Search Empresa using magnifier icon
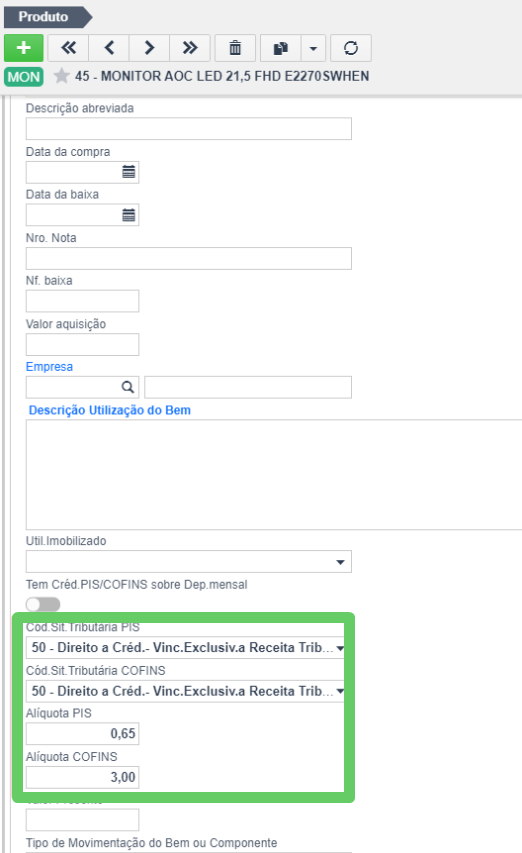The width and height of the screenshot is (522, 853). 128,387
